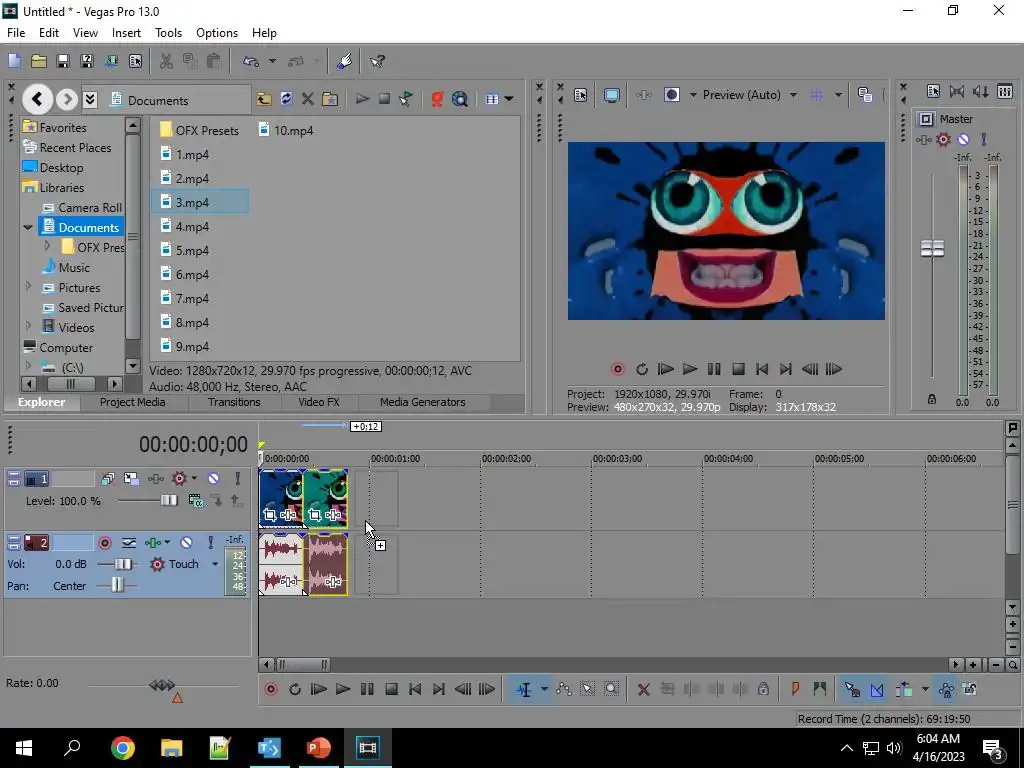Screen dimensions: 1024x768
Task: Go up one level folder icon in Explorer
Action: (264, 99)
